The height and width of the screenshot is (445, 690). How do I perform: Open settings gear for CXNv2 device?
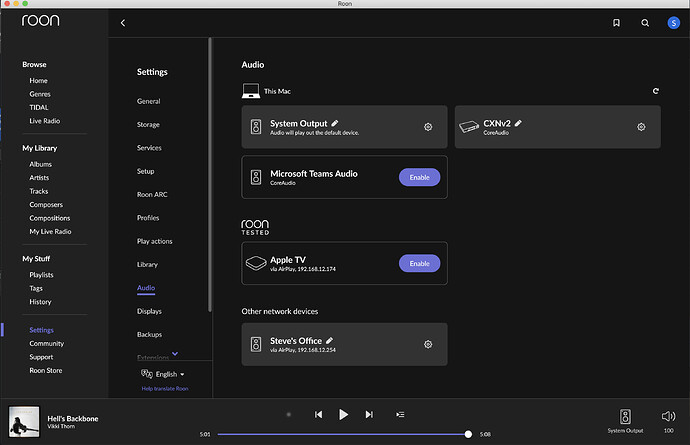641,127
